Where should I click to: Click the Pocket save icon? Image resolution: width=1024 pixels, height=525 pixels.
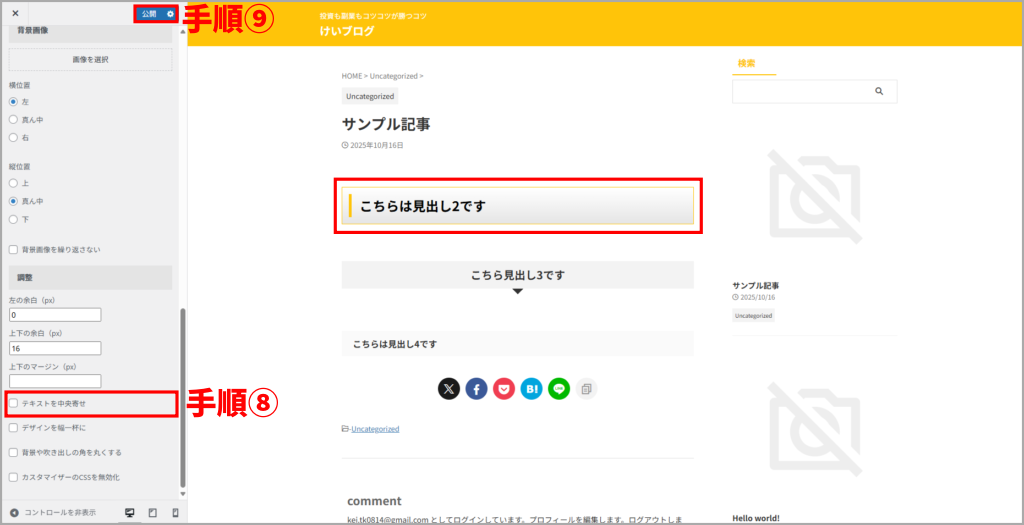[504, 389]
